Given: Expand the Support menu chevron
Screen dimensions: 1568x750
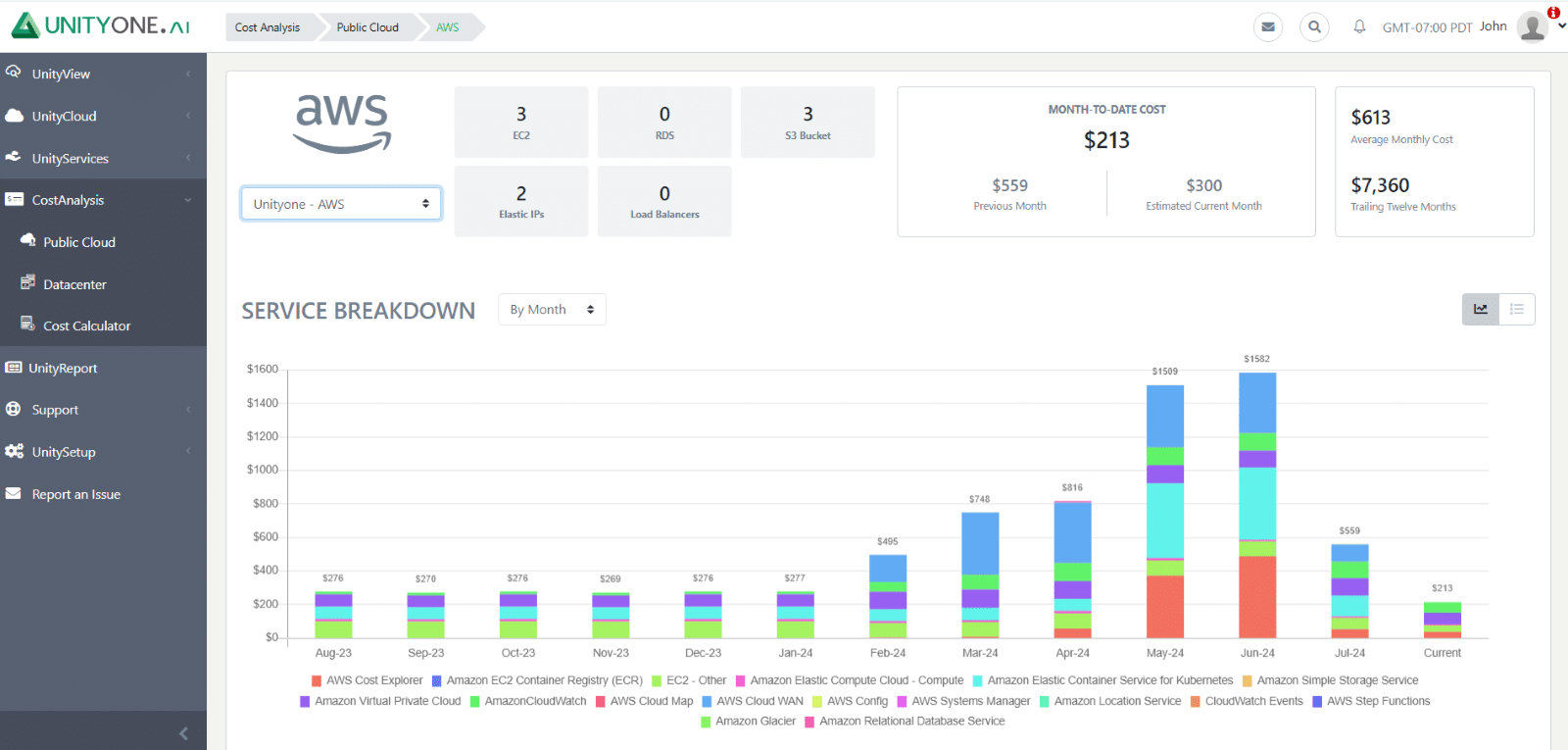Looking at the screenshot, I should pos(188,410).
